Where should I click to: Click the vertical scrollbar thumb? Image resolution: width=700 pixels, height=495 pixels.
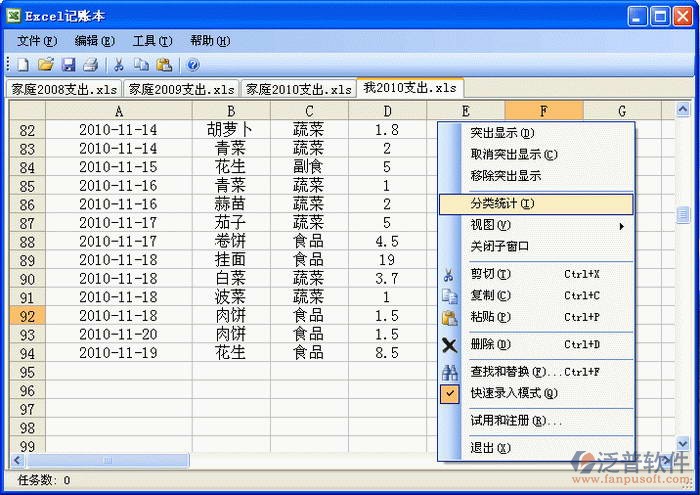click(683, 215)
